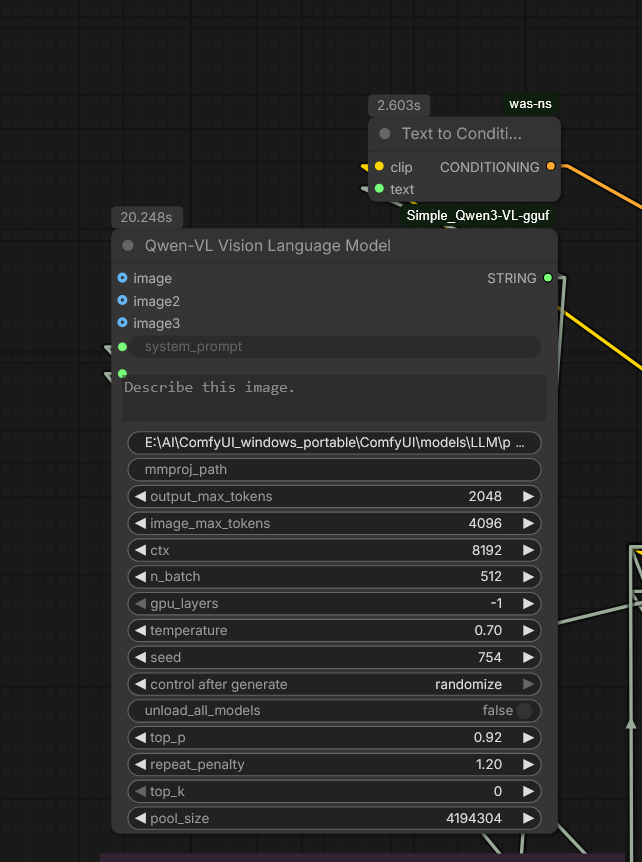The height and width of the screenshot is (862, 642).
Task: Select the Text to Conditi... node title
Action: pyautogui.click(x=462, y=134)
